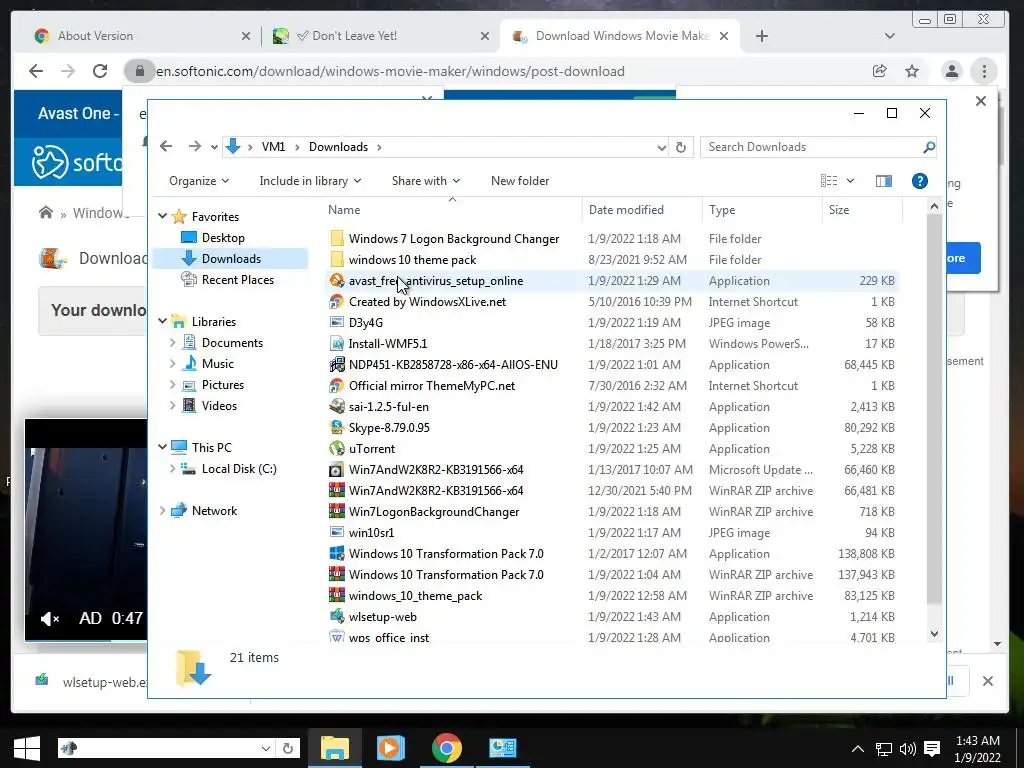Open File Explorer taskbar icon
This screenshot has height=768, width=1024.
tap(334, 748)
